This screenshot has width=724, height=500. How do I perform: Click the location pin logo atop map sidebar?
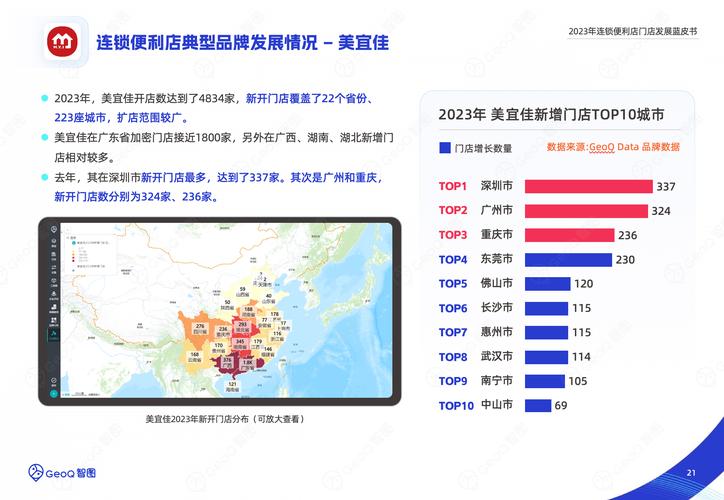pyautogui.click(x=54, y=229)
